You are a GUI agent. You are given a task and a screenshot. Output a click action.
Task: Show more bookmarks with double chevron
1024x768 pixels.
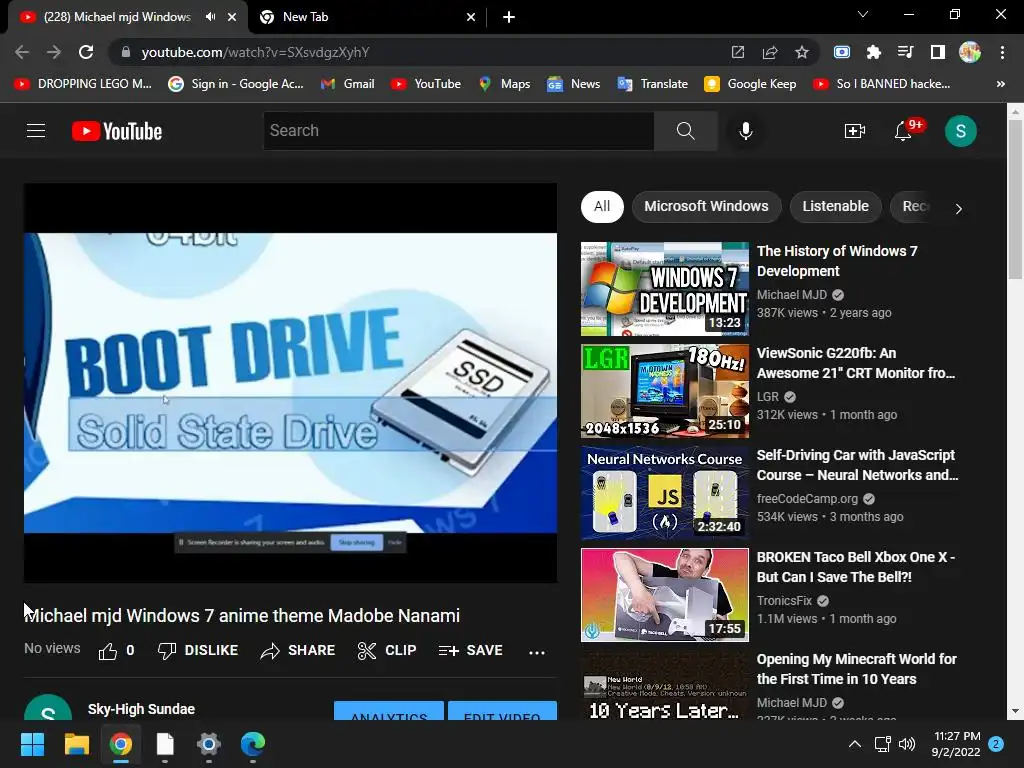(x=1000, y=84)
